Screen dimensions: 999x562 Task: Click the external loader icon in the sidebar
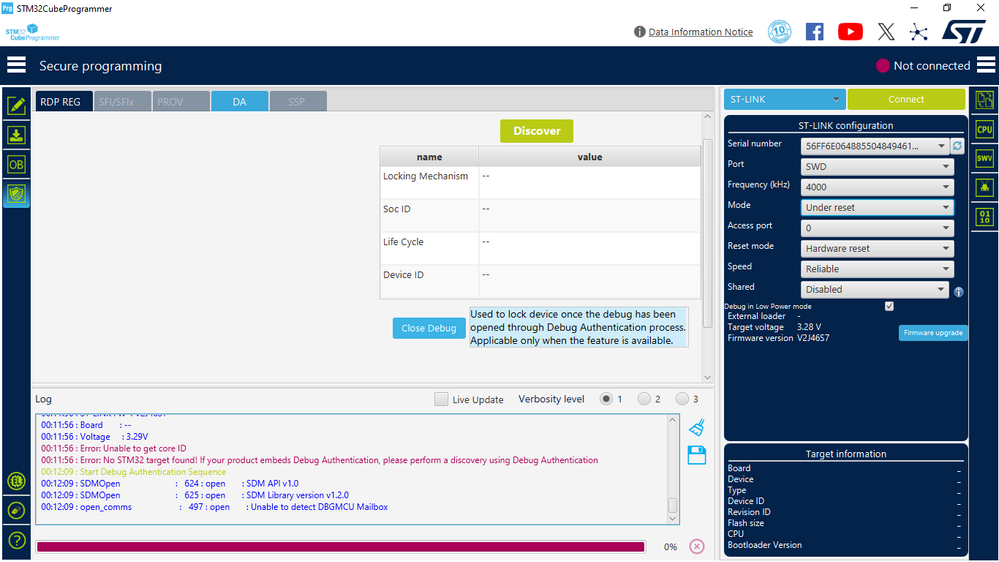[16, 510]
